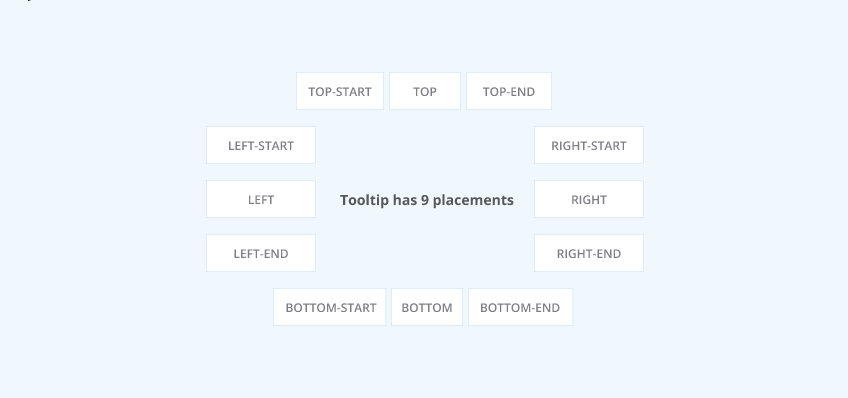Image resolution: width=848 pixels, height=398 pixels.
Task: Open the tooltip on the RIGHT-END box
Action: [589, 254]
